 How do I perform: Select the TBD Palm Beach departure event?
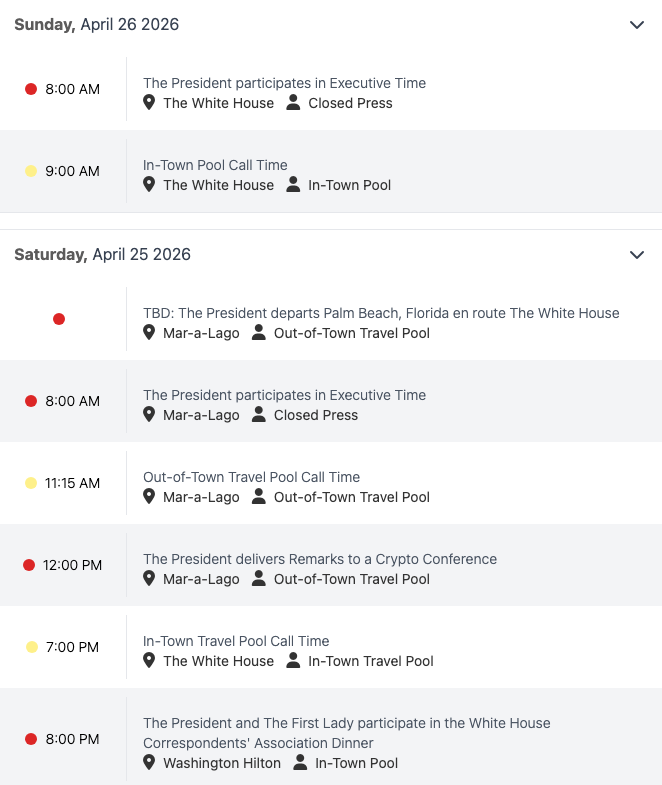click(x=381, y=313)
